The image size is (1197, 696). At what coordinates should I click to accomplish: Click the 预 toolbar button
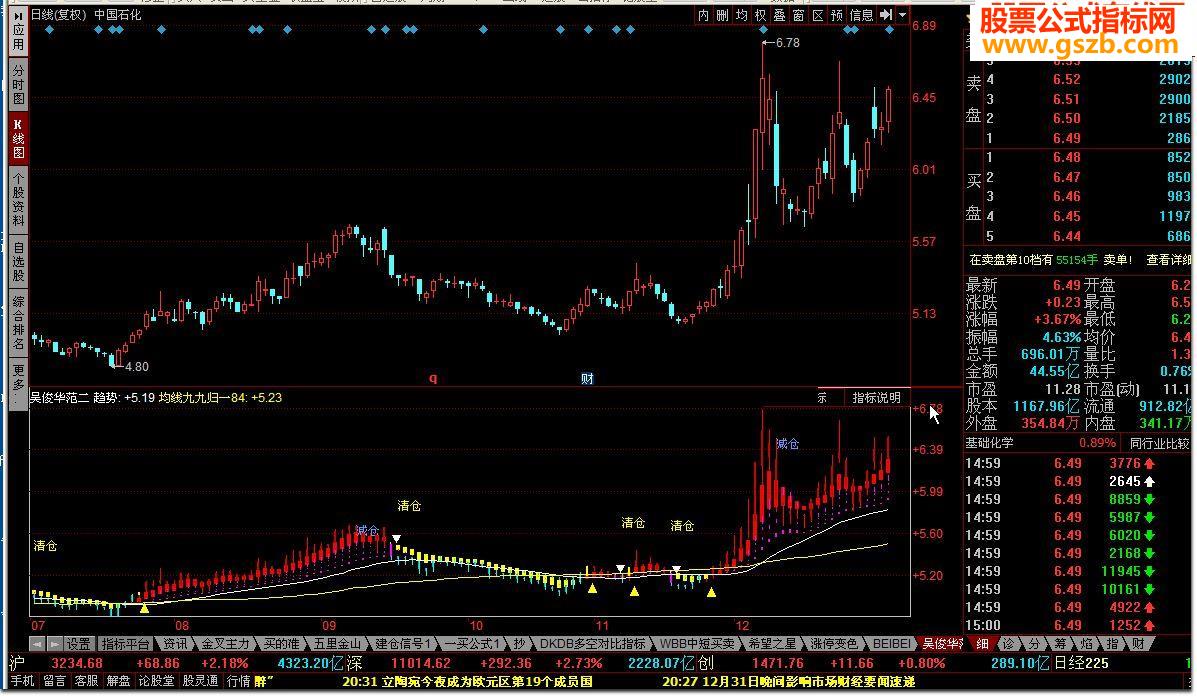[837, 15]
